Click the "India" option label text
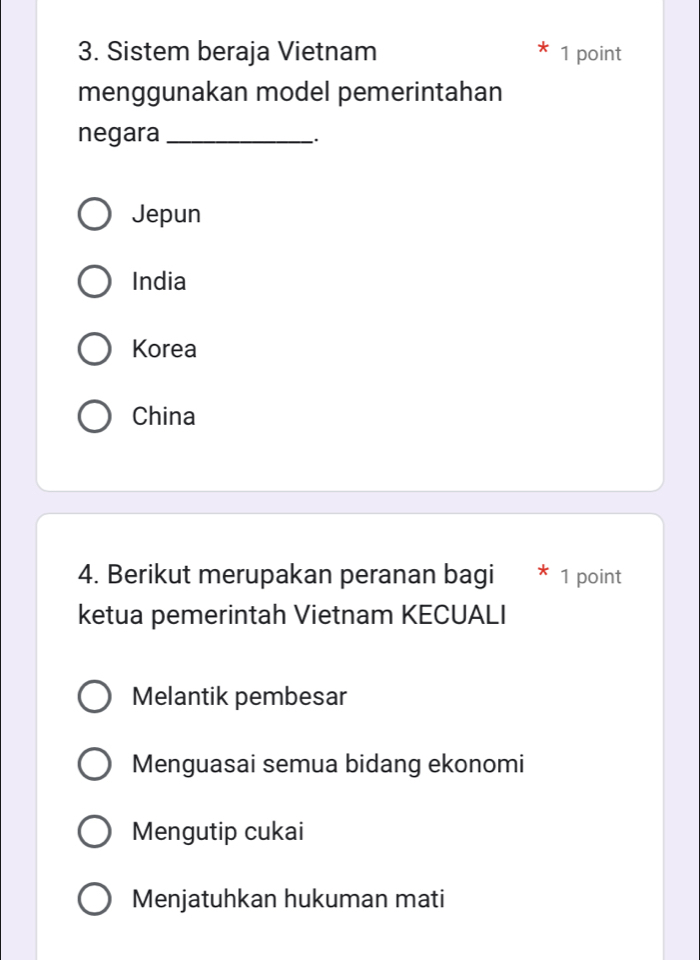The height and width of the screenshot is (960, 700). pyautogui.click(x=159, y=283)
